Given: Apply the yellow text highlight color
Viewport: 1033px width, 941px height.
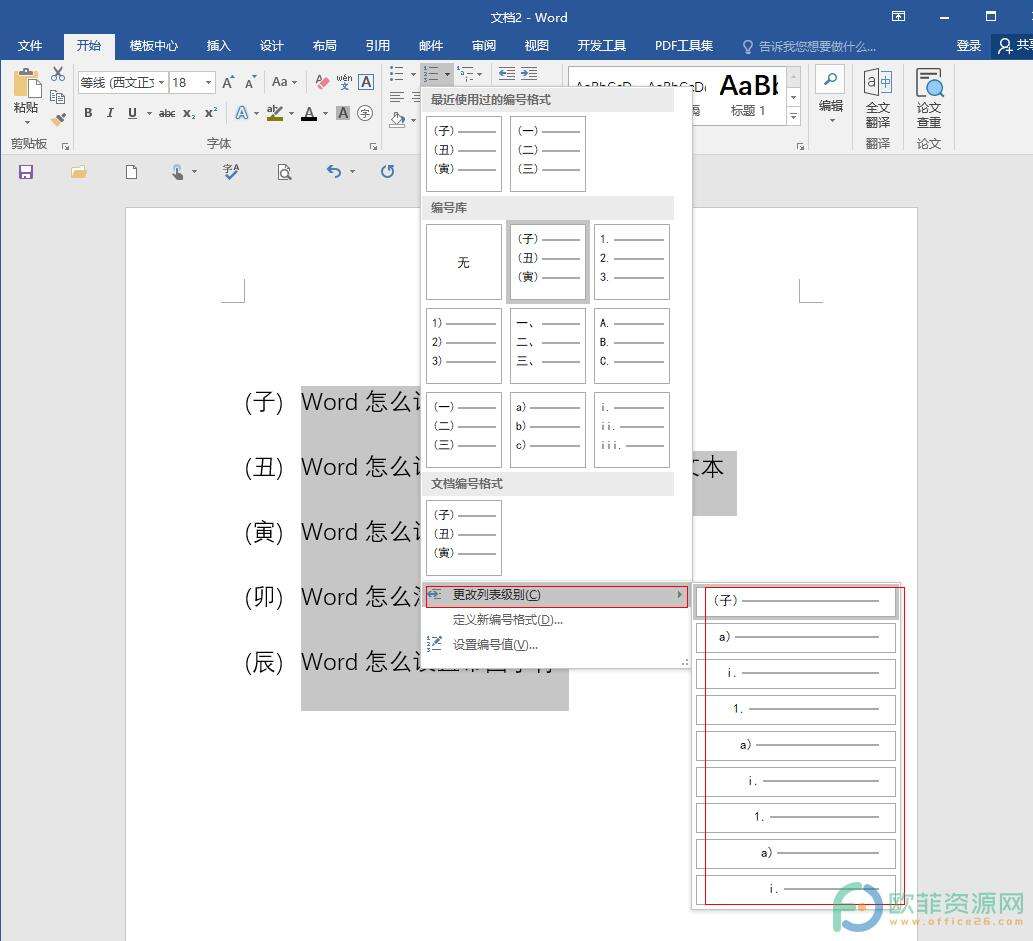Looking at the screenshot, I should [x=275, y=113].
